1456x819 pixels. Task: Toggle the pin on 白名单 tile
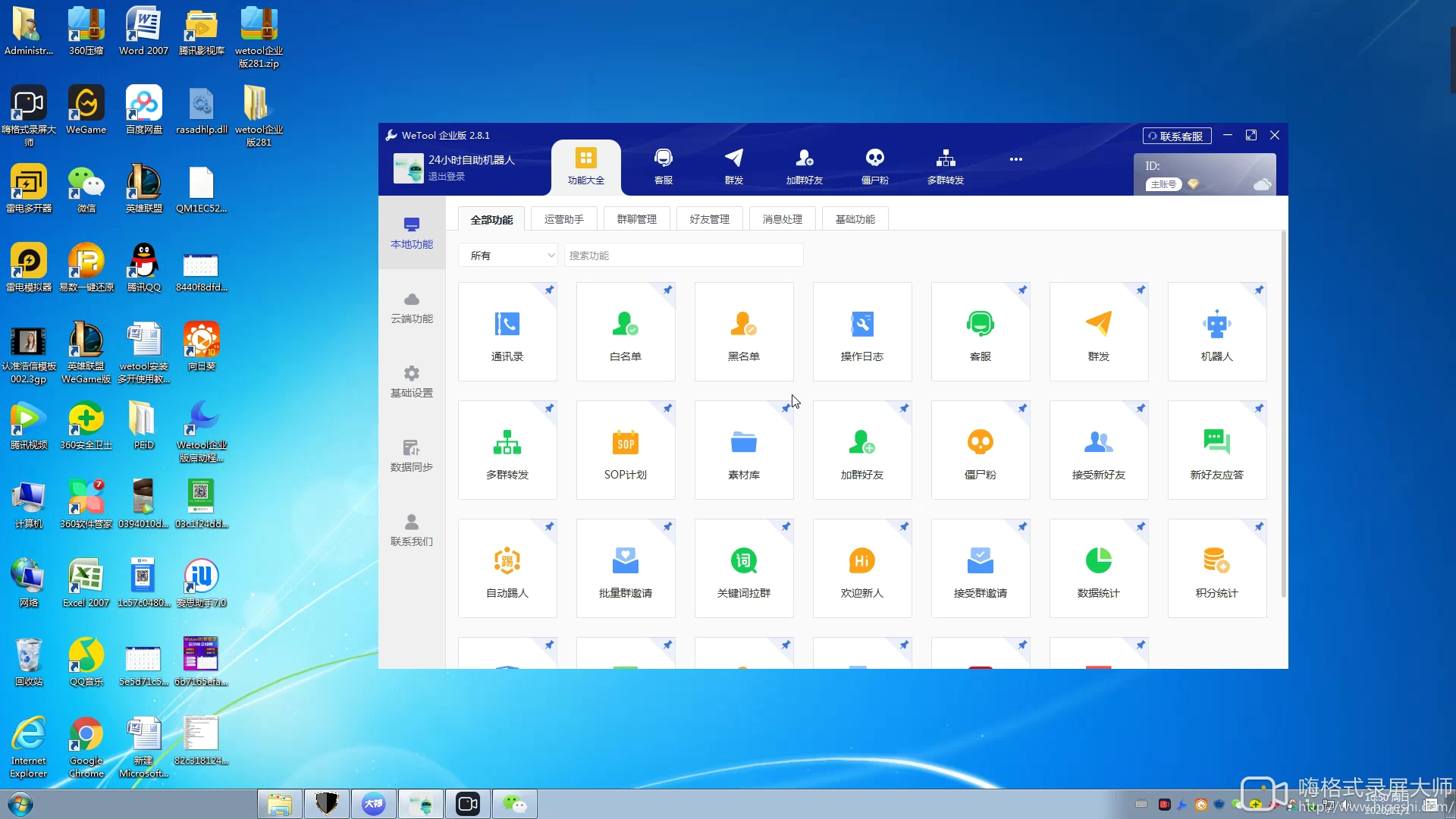(x=667, y=290)
